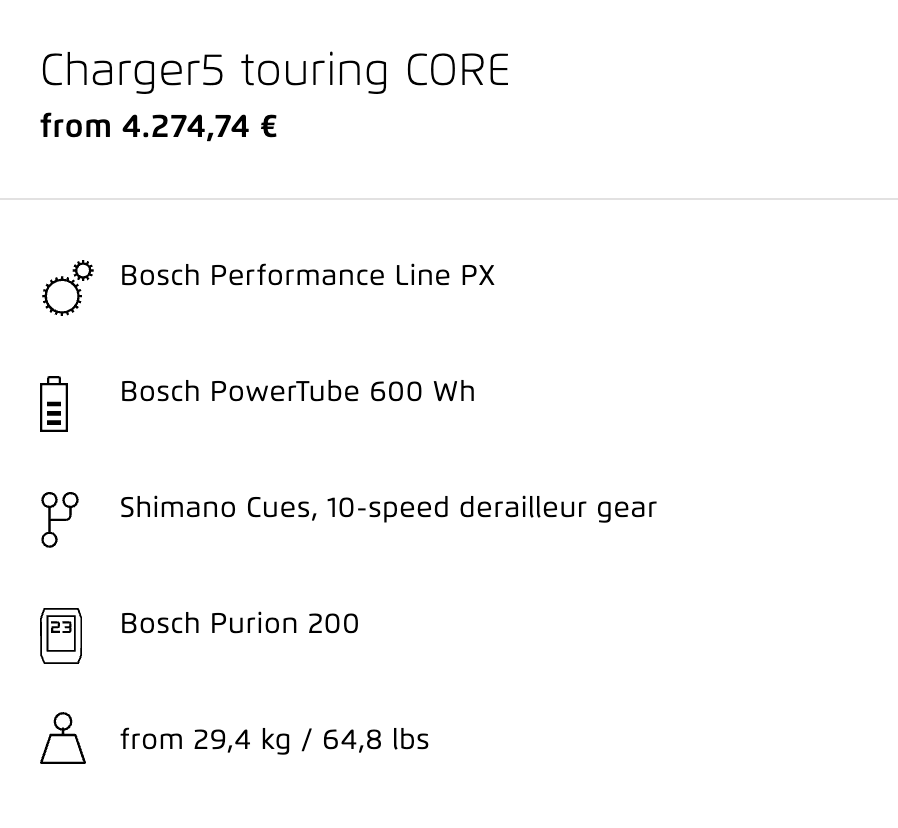Click the gear shifting drivetrain icon

point(60,520)
